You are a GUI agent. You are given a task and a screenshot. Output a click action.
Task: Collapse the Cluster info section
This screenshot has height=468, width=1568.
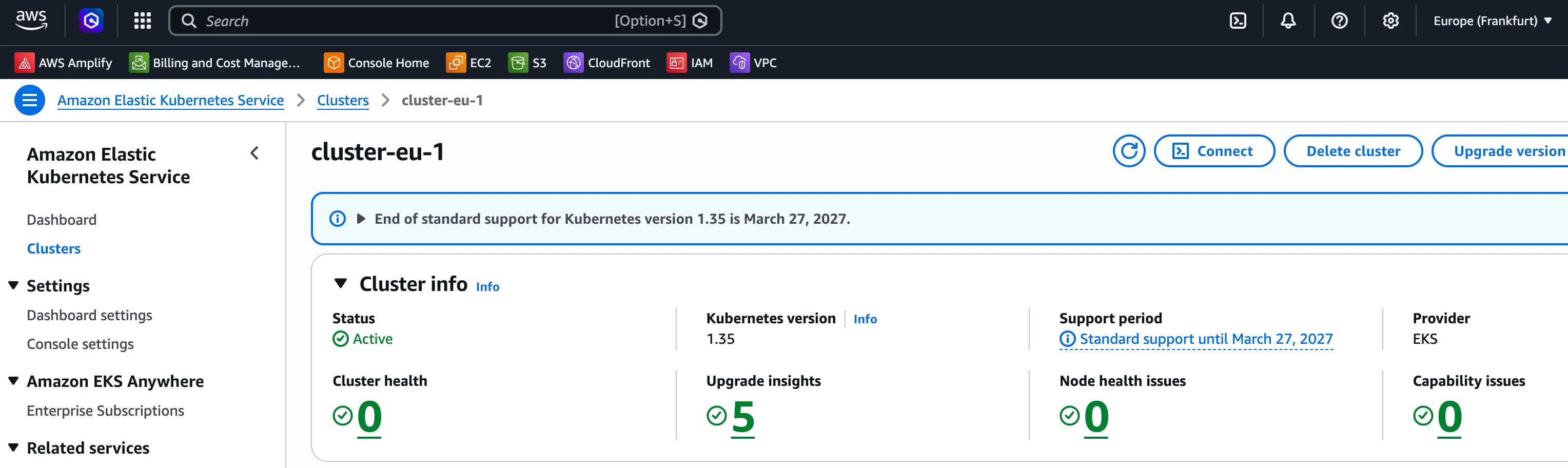coord(341,284)
